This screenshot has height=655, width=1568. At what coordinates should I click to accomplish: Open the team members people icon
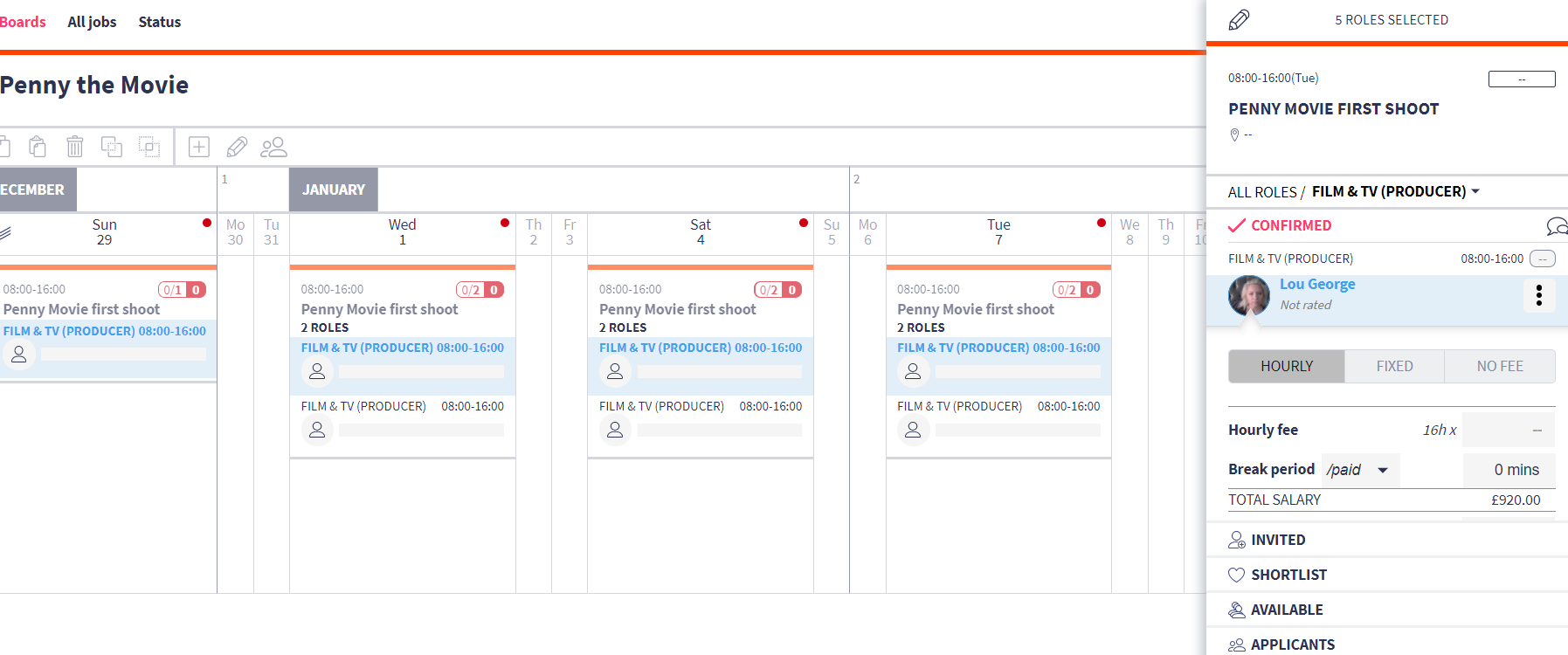pyautogui.click(x=273, y=147)
